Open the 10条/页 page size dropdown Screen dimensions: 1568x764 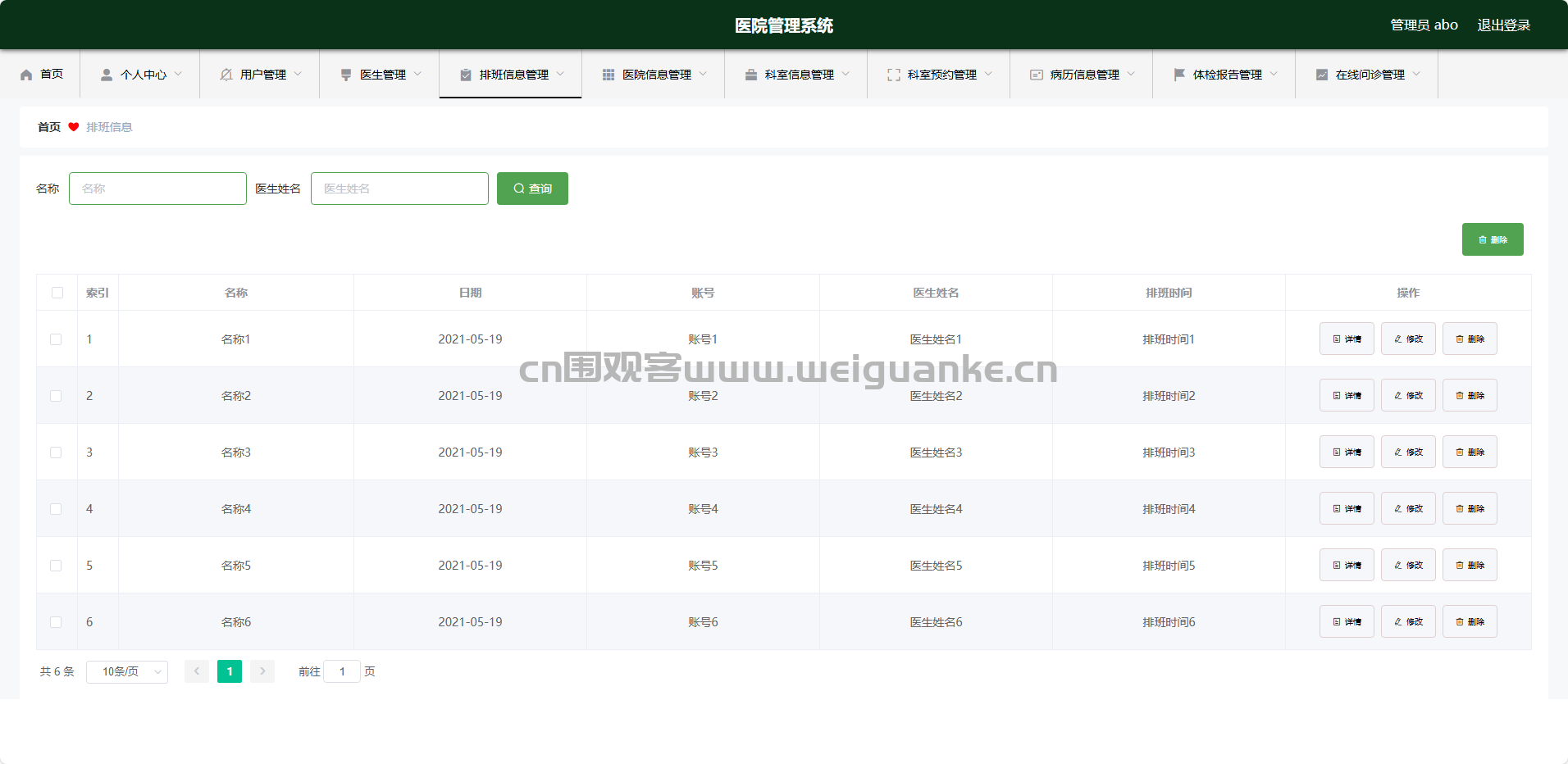127,672
